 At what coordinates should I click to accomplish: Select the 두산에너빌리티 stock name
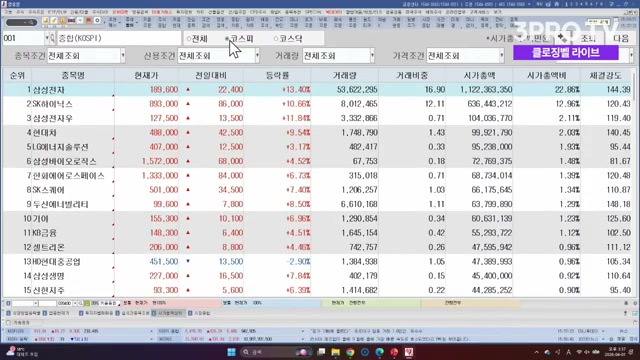(x=60, y=204)
